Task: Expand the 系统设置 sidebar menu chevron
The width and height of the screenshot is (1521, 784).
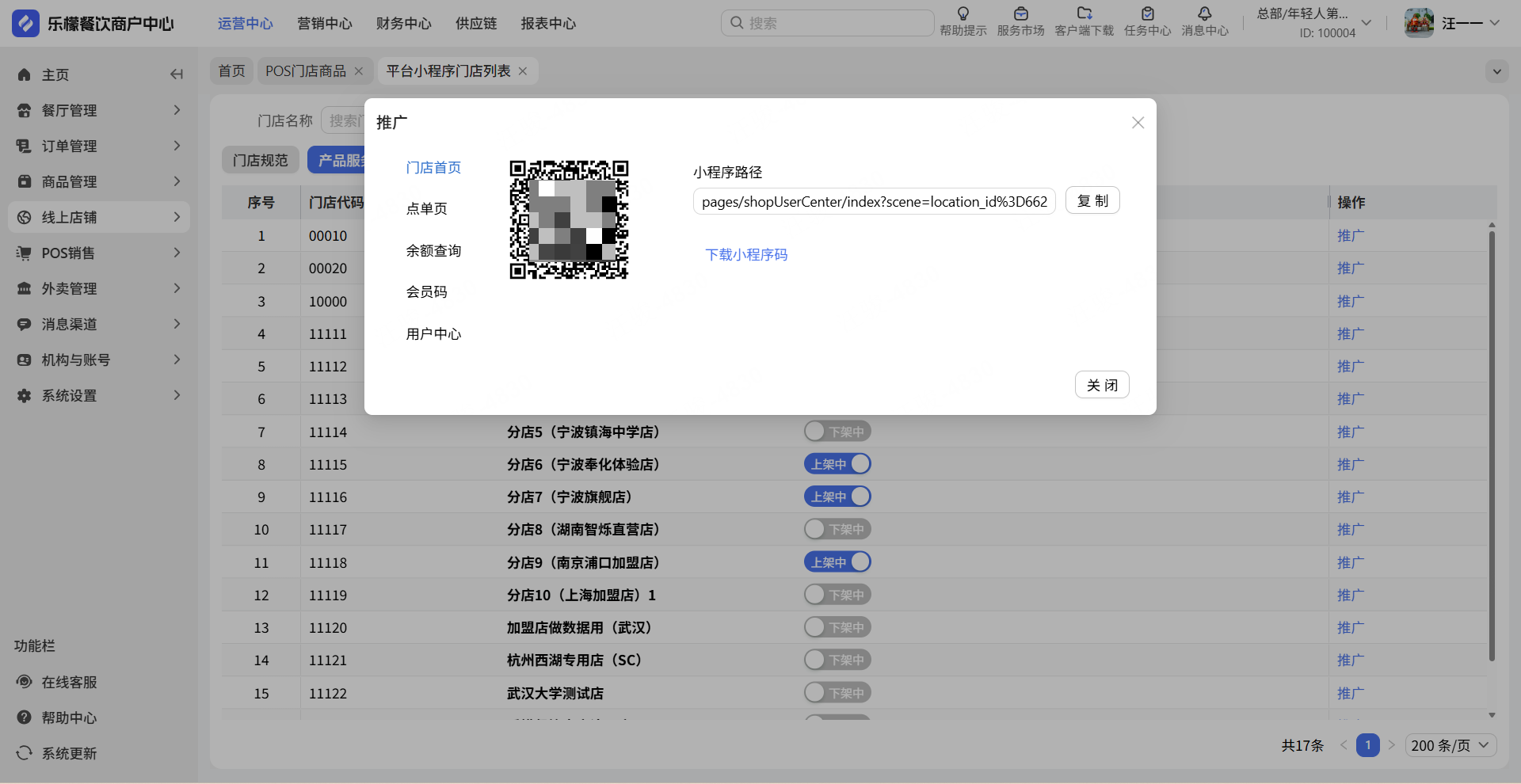Action: click(x=177, y=395)
